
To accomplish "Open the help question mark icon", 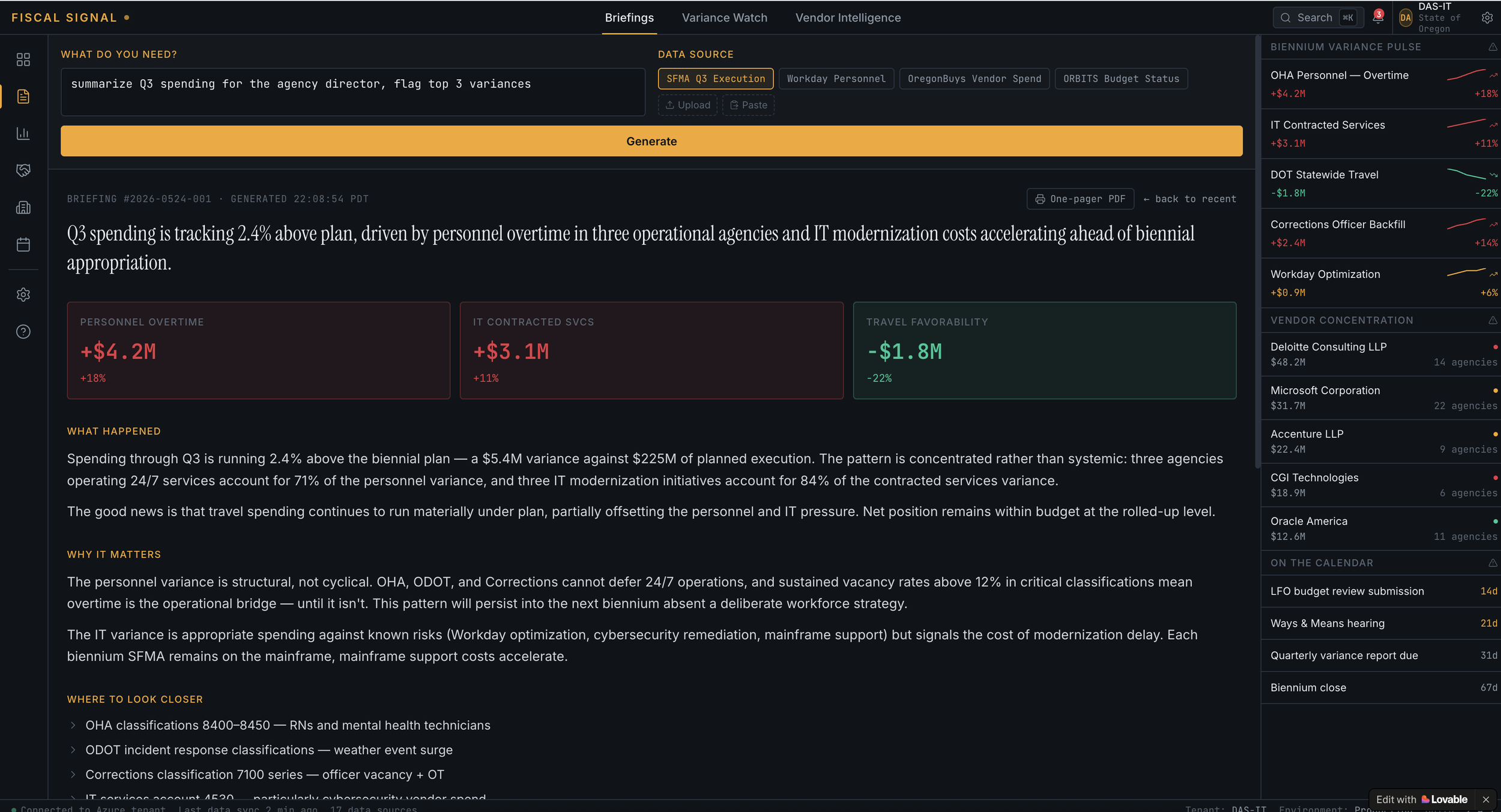I will (x=23, y=332).
